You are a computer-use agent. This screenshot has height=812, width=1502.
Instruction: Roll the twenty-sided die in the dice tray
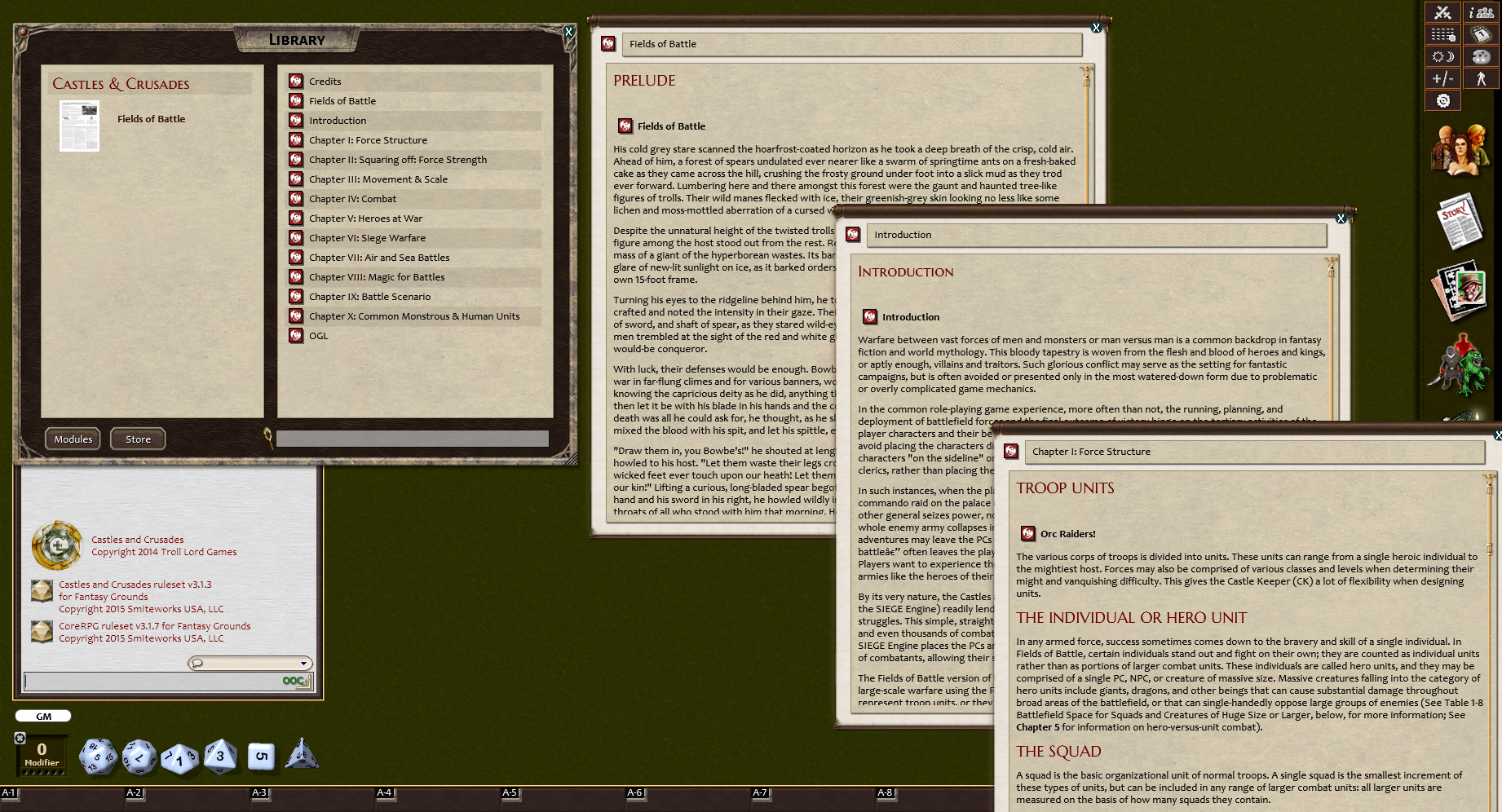(x=98, y=756)
